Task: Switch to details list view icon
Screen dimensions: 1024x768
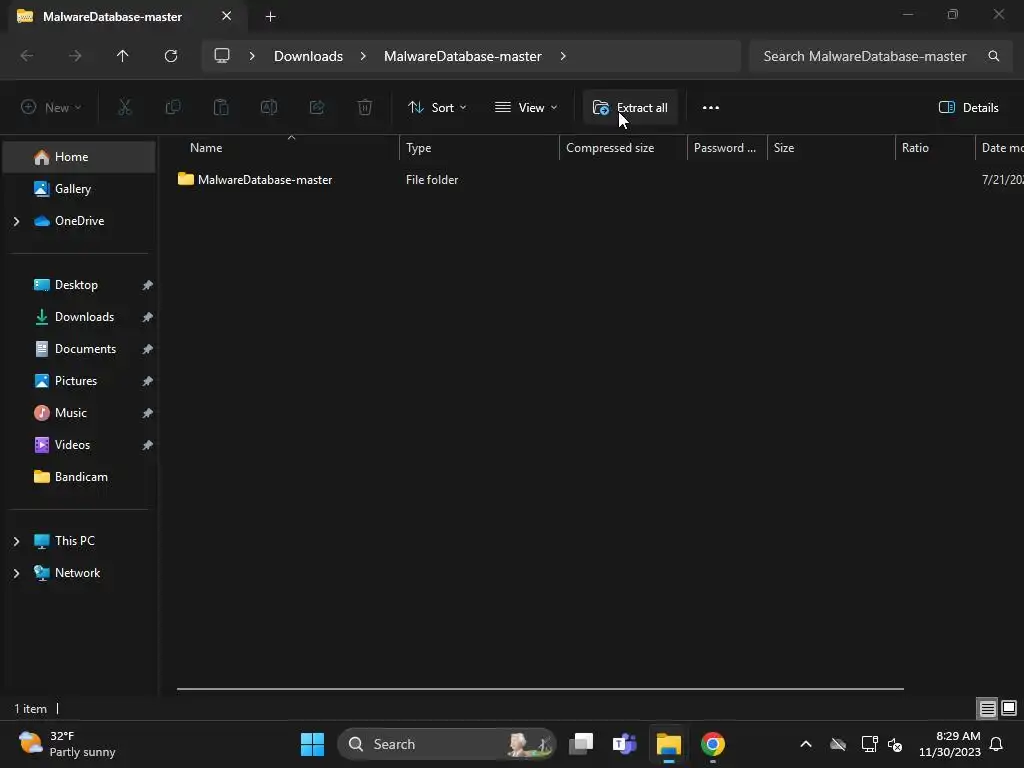Action: (x=987, y=708)
